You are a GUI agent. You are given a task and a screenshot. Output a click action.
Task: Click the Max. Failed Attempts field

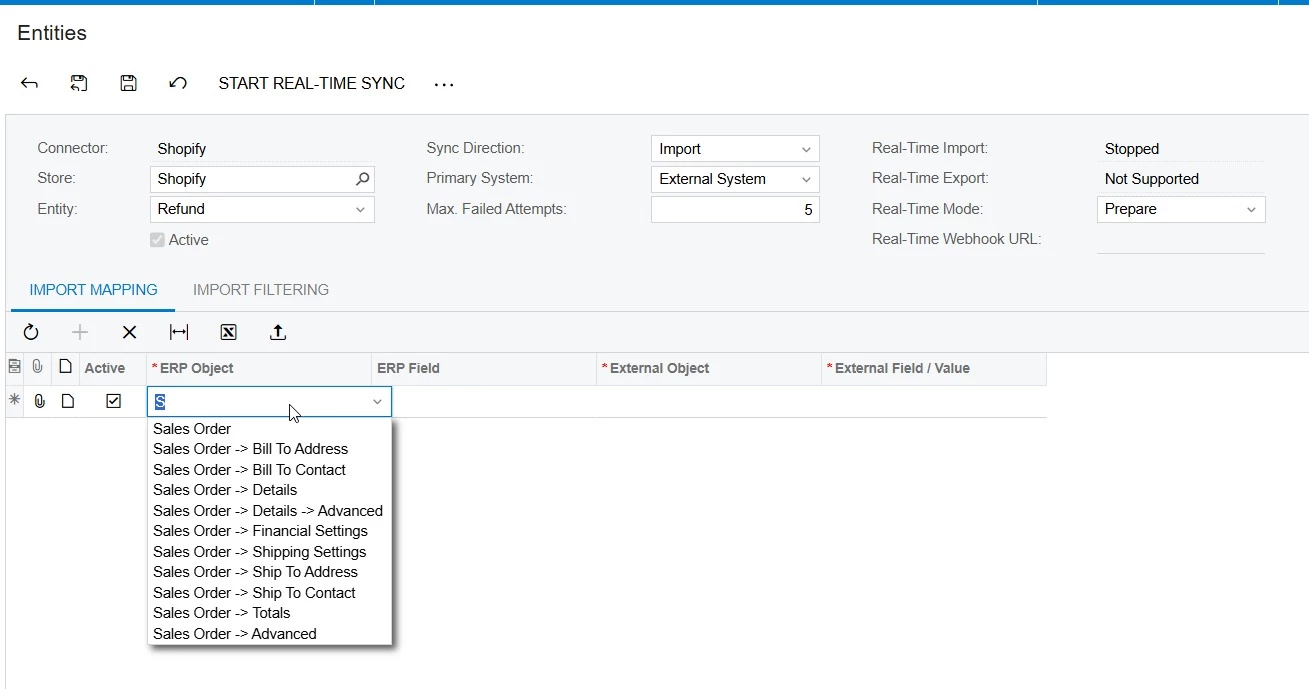pyautogui.click(x=735, y=210)
